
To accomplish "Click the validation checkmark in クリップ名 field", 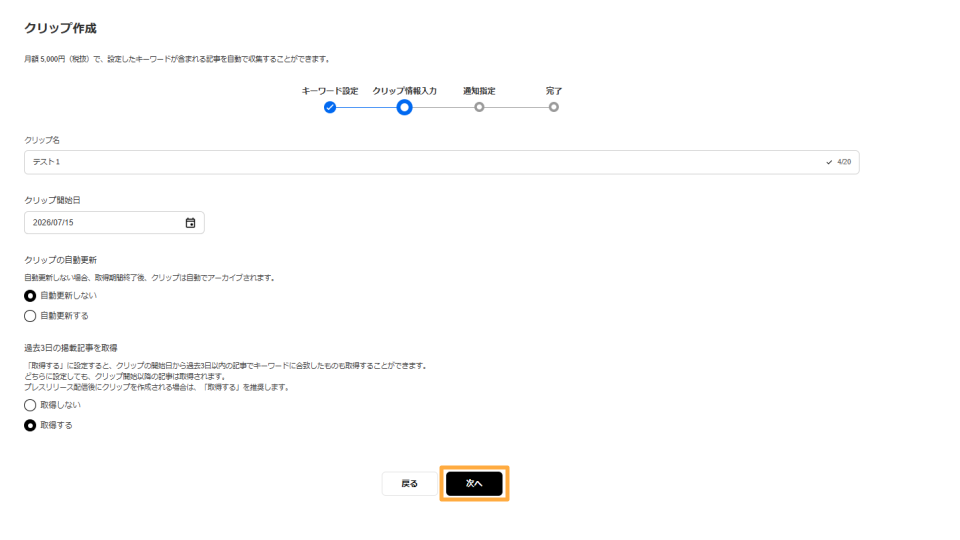I will coord(829,162).
